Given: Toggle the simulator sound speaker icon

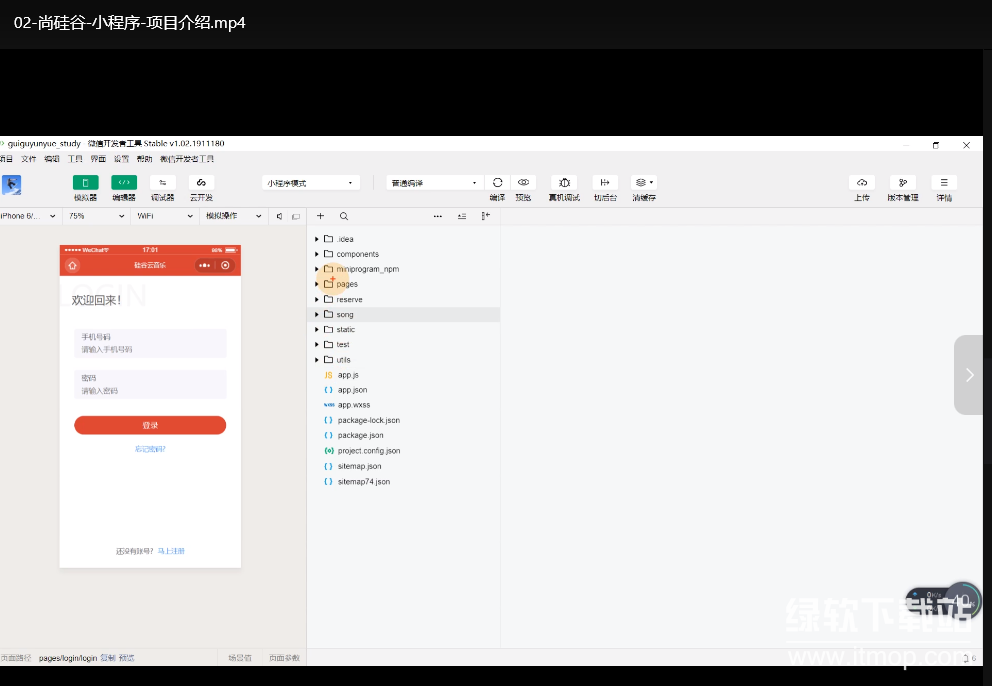Looking at the screenshot, I should point(279,216).
